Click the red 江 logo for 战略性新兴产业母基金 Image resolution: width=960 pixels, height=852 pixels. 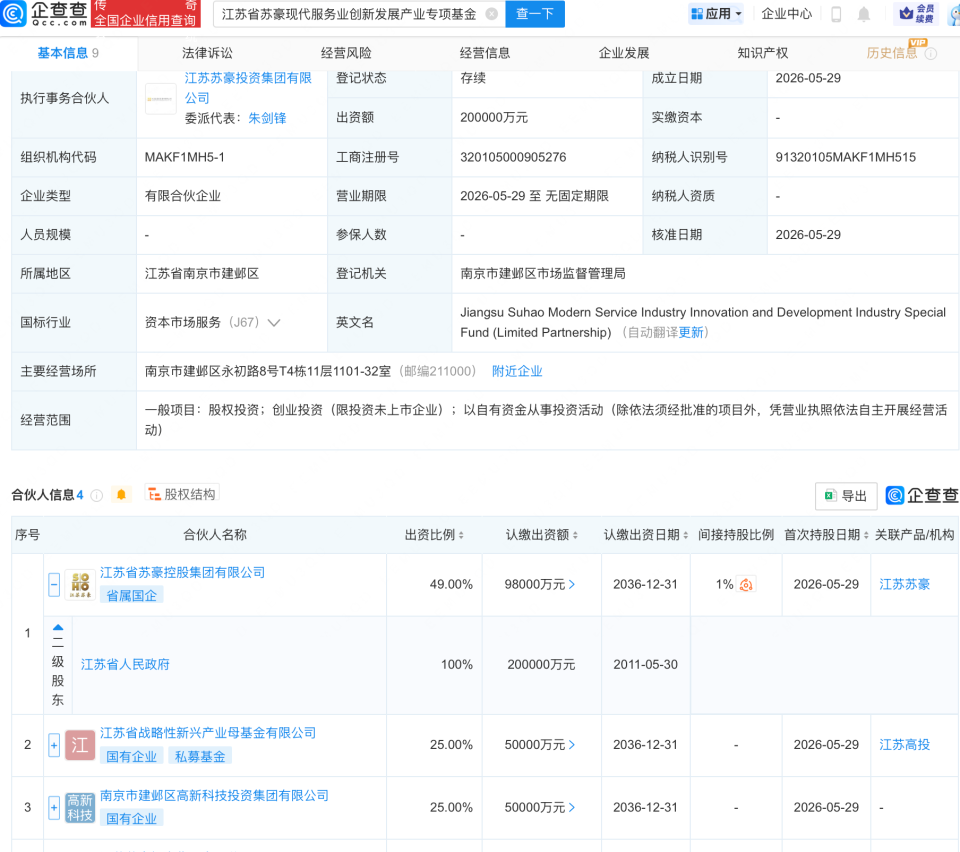click(x=80, y=746)
